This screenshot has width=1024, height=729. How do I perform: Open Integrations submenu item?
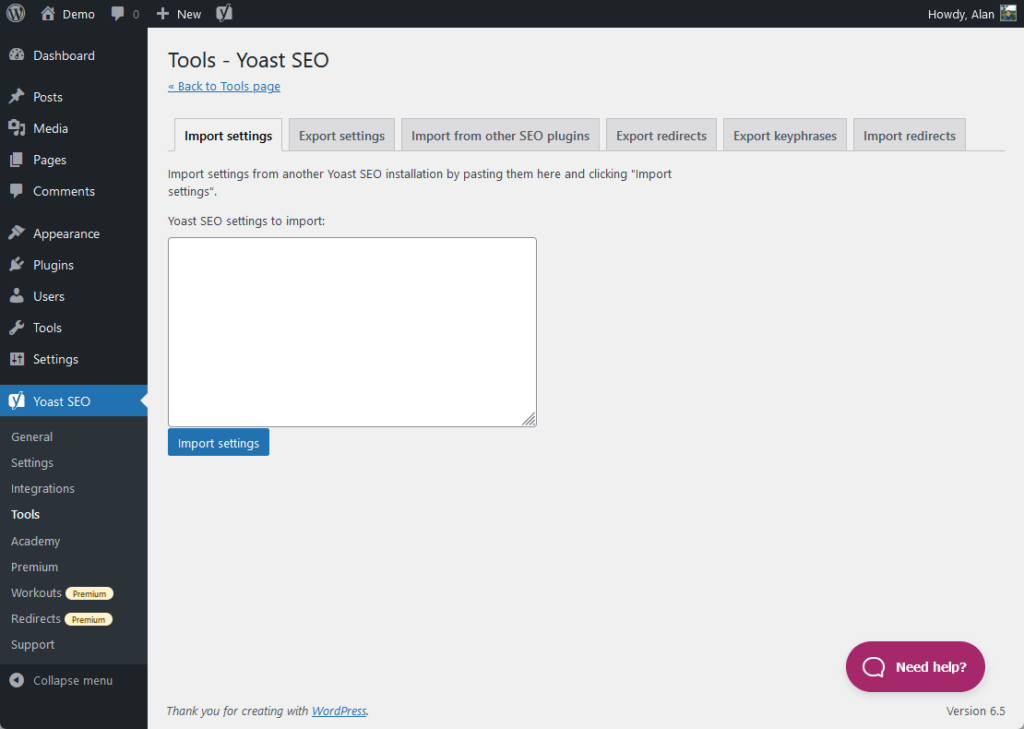pos(42,489)
